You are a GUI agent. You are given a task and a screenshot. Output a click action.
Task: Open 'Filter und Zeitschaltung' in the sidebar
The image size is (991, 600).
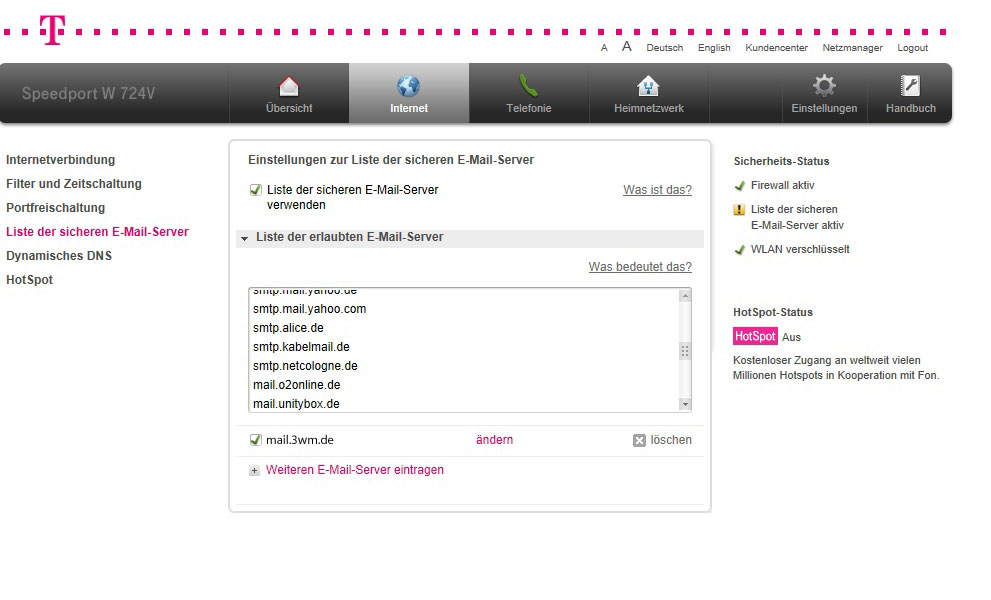[74, 184]
